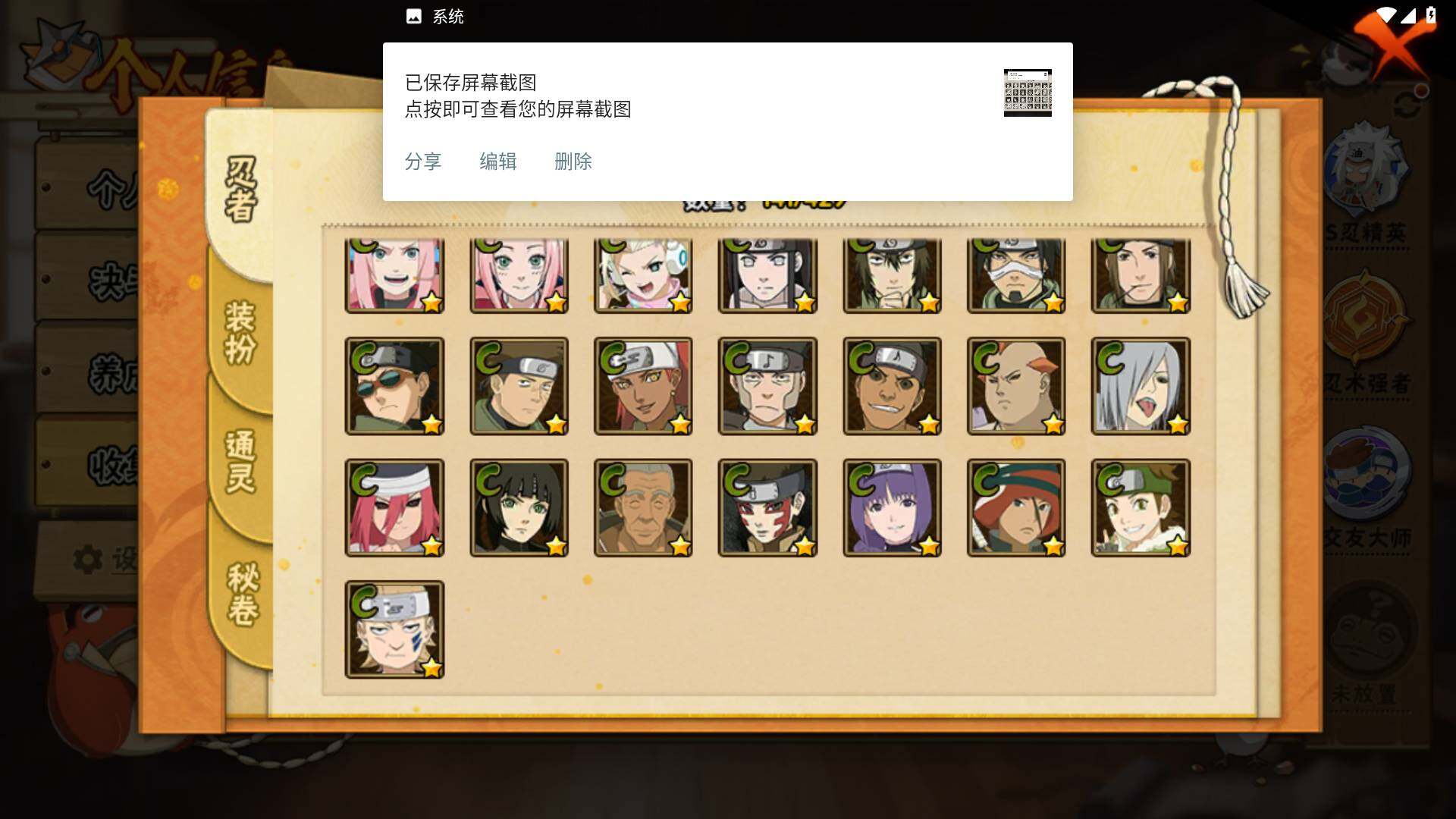Pick the green-headband smiling ninja portrait
1456x819 pixels.
pos(1141,507)
